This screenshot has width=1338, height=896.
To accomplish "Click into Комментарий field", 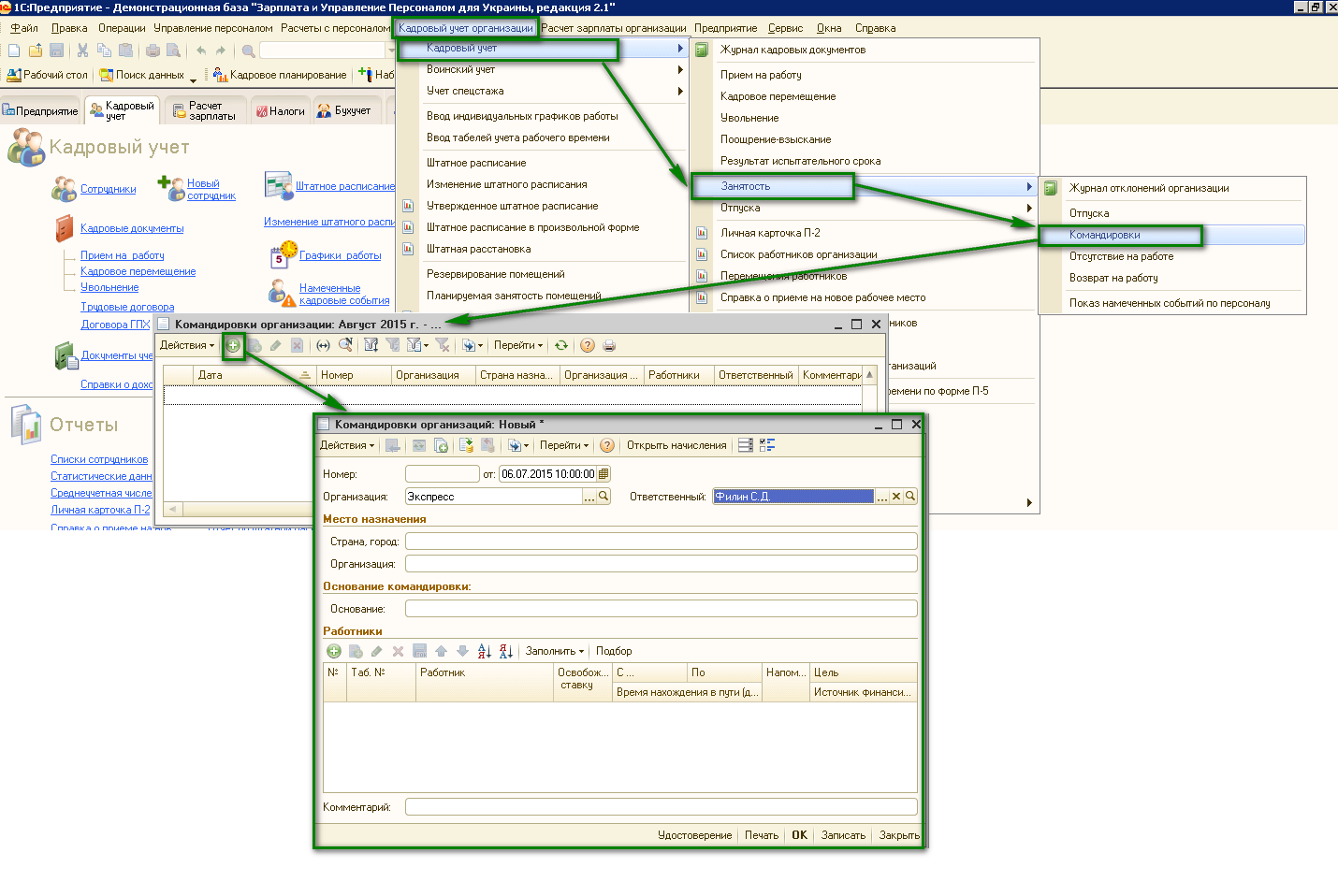I will pyautogui.click(x=661, y=806).
